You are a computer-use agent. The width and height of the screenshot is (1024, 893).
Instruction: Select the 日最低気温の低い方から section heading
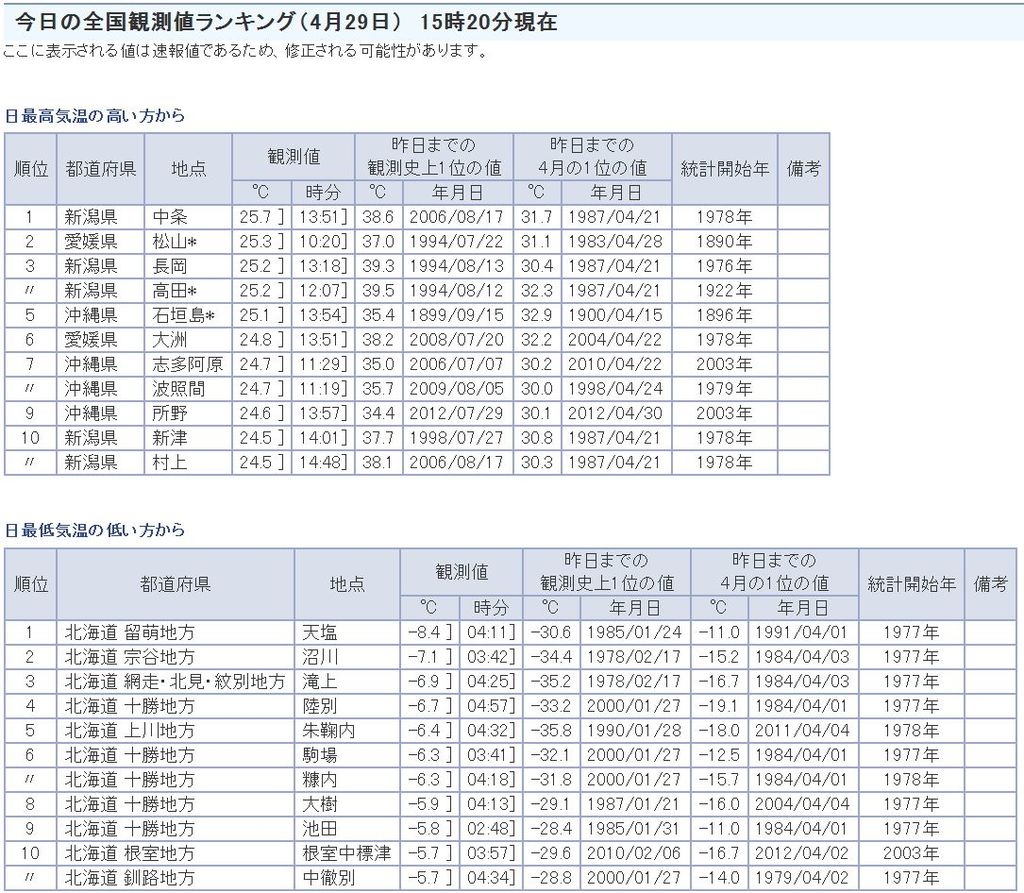pos(95,530)
